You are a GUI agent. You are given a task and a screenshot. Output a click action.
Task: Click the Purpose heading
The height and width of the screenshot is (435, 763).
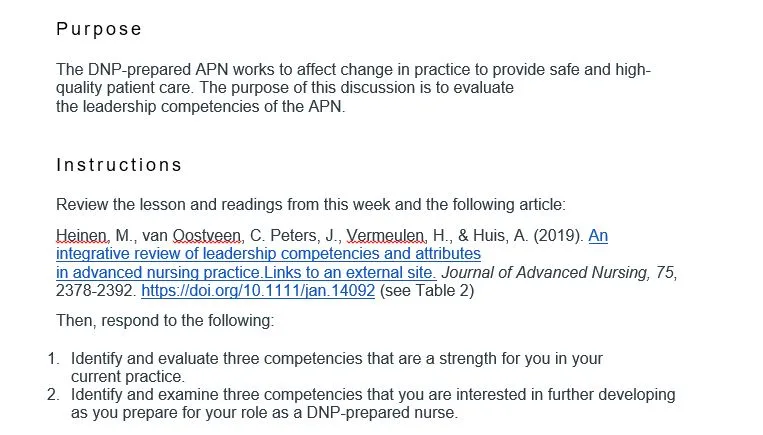99,29
